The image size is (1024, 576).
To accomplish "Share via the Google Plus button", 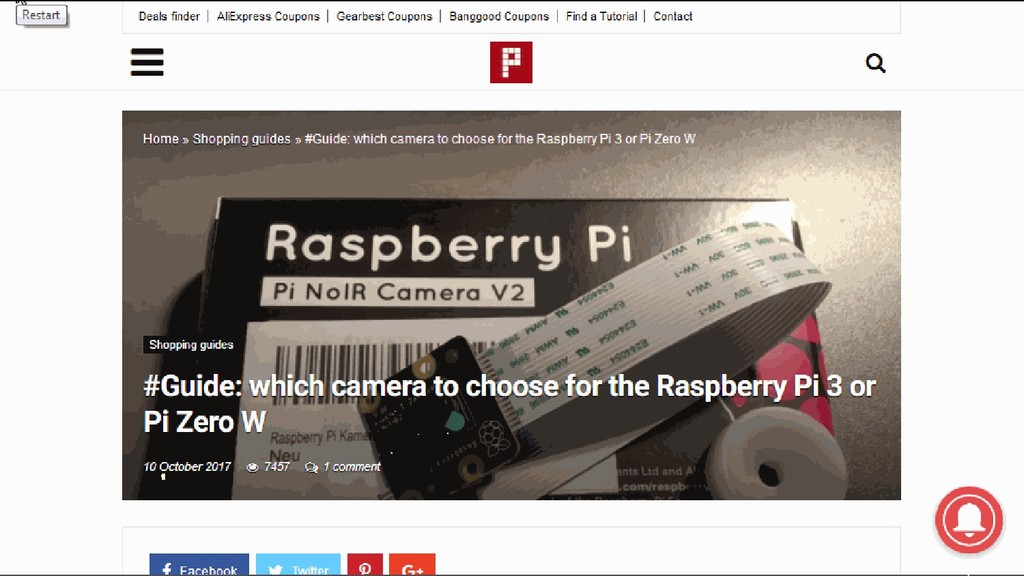I will [x=412, y=564].
